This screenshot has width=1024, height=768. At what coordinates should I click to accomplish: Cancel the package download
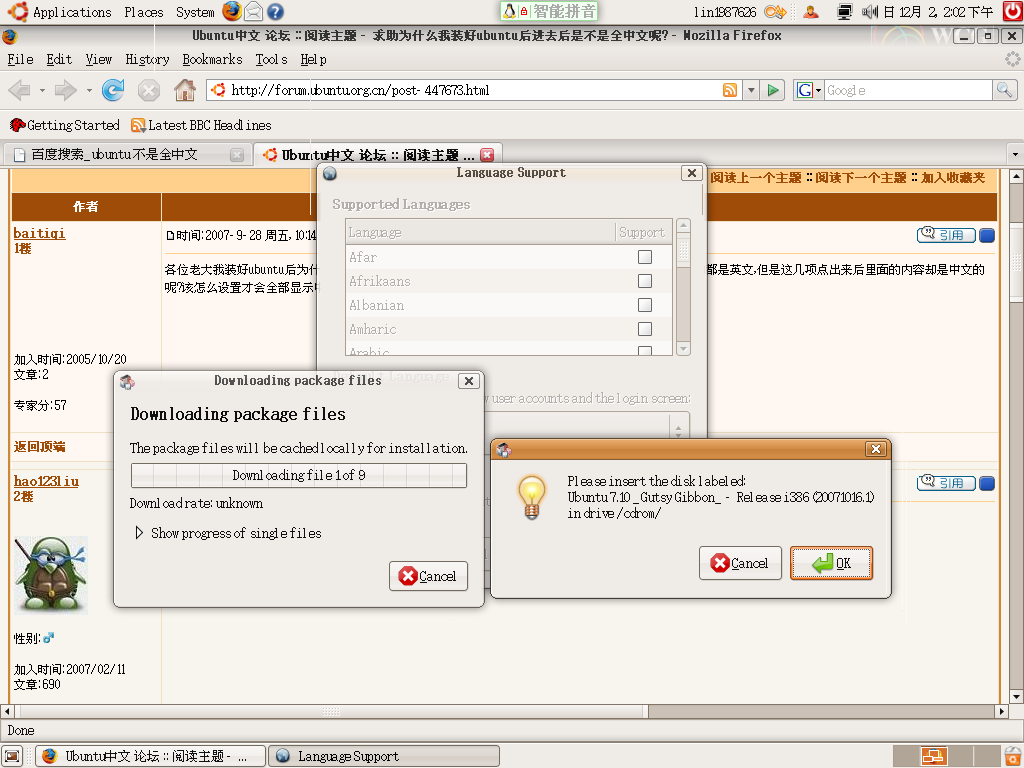(x=428, y=576)
